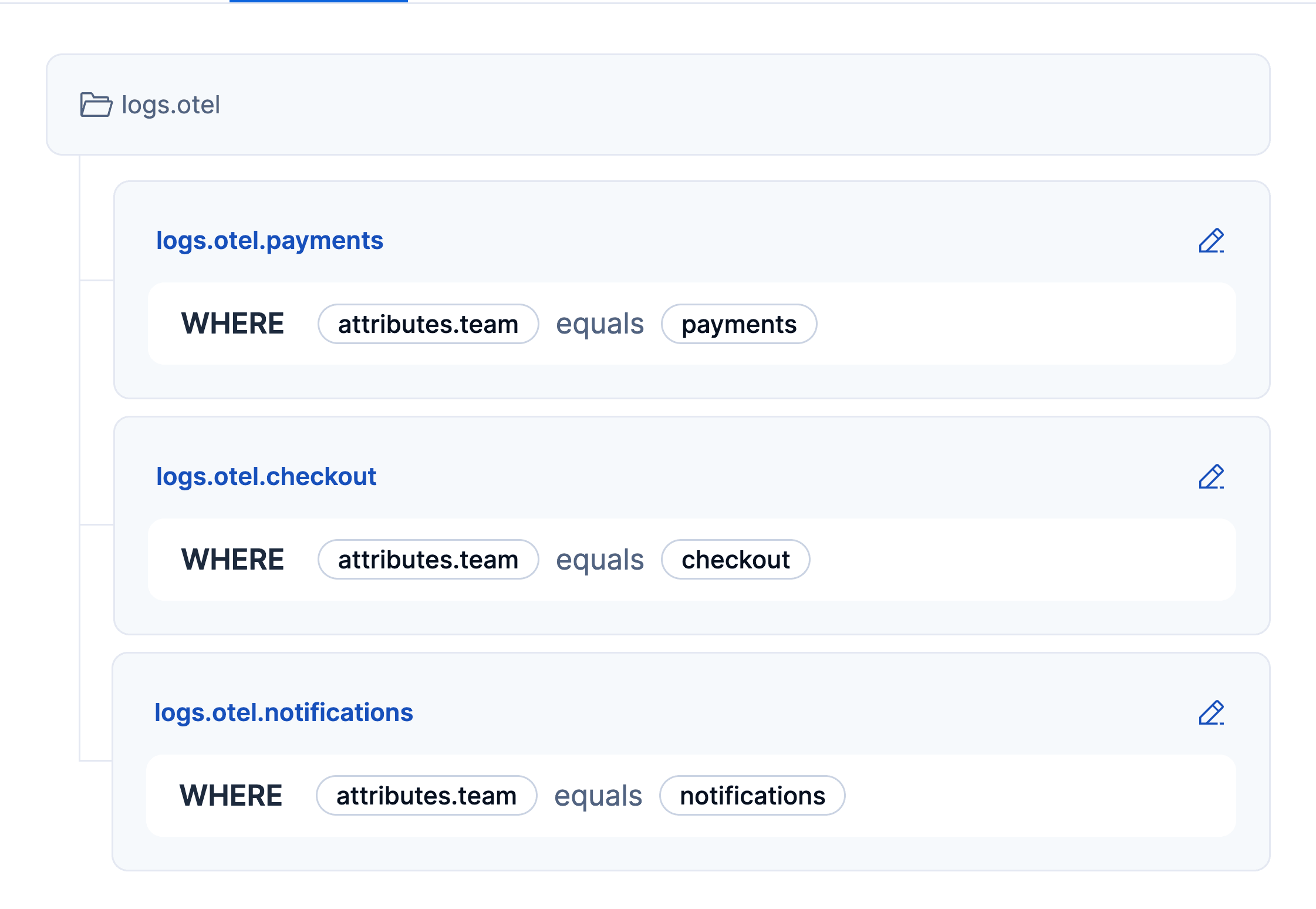Select the logs.otel parent stream label
This screenshot has height=909, width=1316.
coord(171,105)
